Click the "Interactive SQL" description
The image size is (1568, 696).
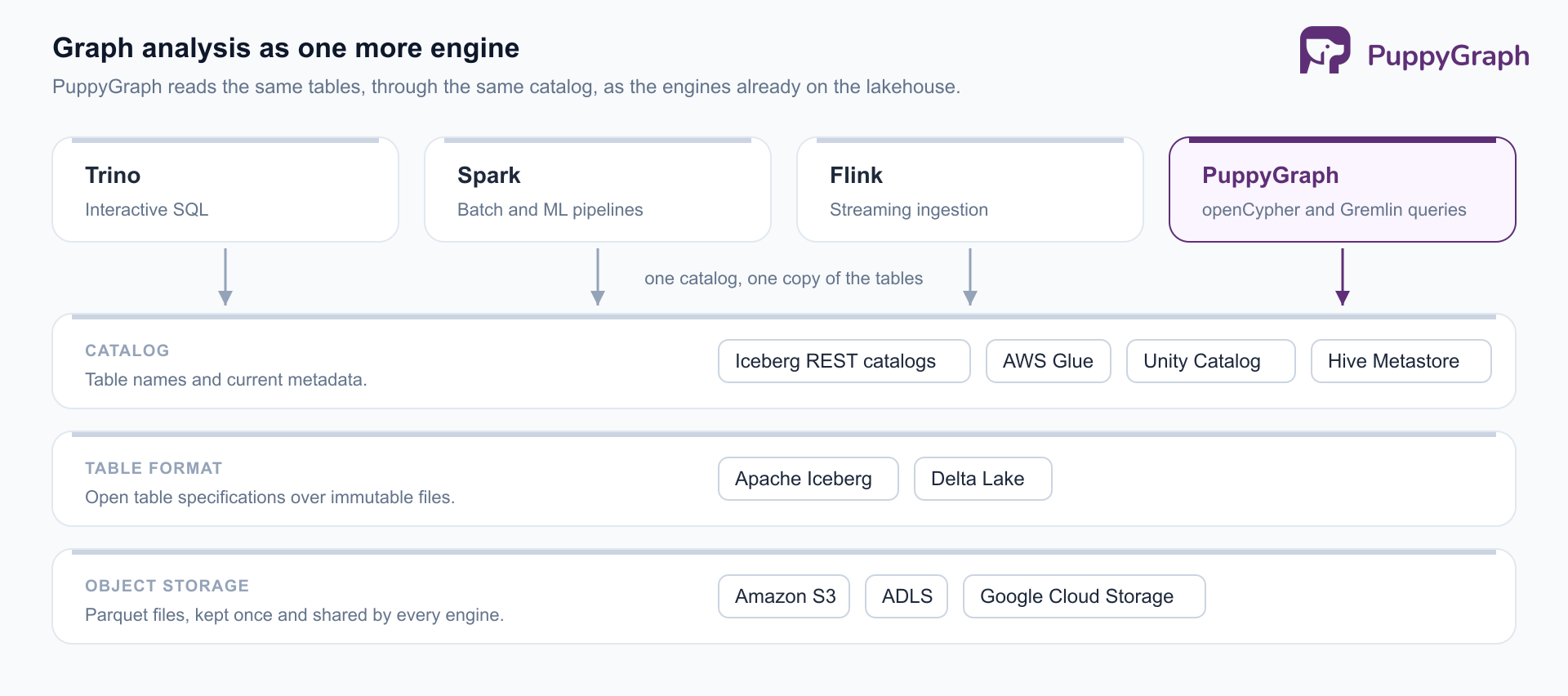tap(147, 210)
